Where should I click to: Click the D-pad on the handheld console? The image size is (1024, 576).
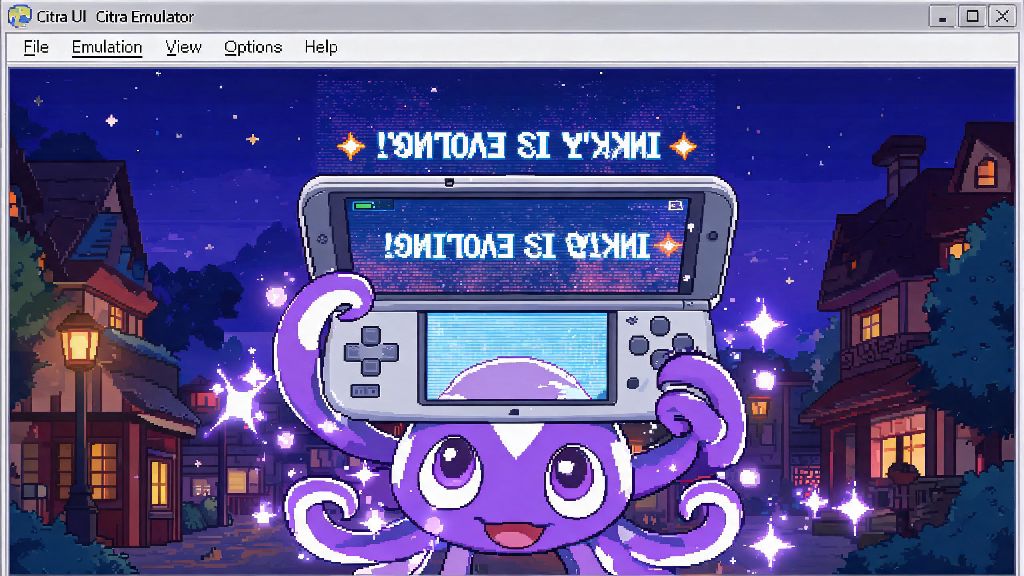[x=371, y=351]
